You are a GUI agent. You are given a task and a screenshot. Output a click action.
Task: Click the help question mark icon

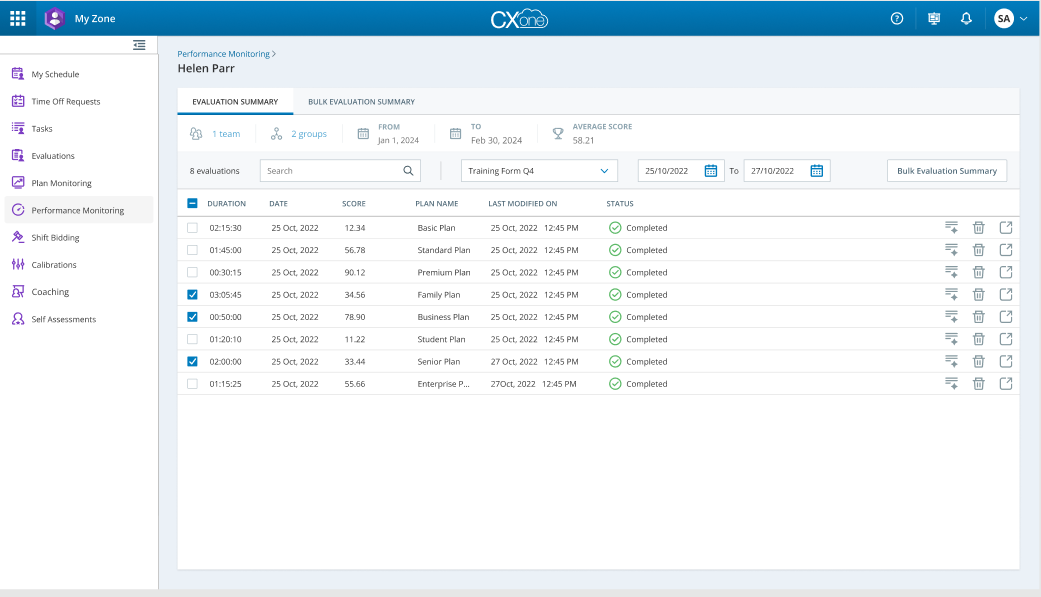(897, 18)
